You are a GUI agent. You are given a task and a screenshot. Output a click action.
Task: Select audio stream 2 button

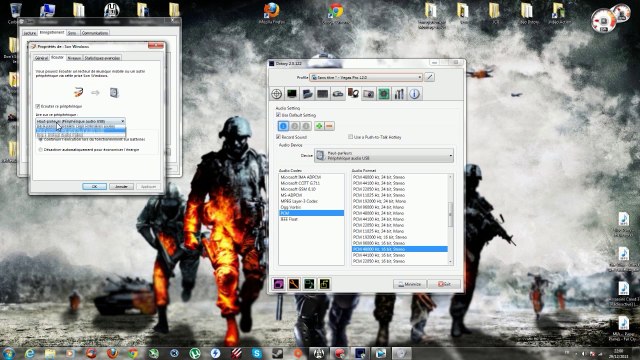pos(295,126)
